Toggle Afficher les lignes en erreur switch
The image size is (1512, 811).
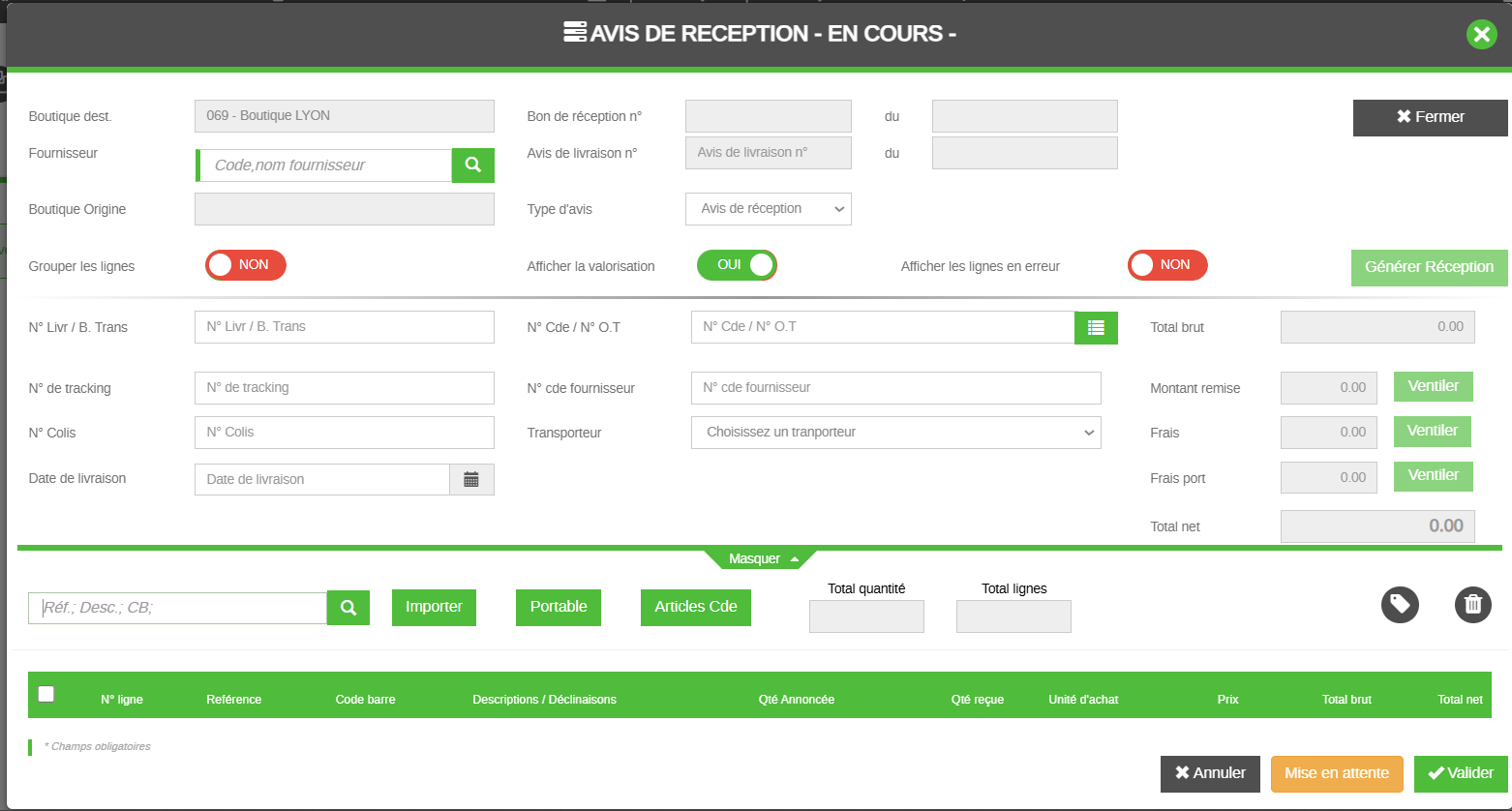click(1167, 265)
